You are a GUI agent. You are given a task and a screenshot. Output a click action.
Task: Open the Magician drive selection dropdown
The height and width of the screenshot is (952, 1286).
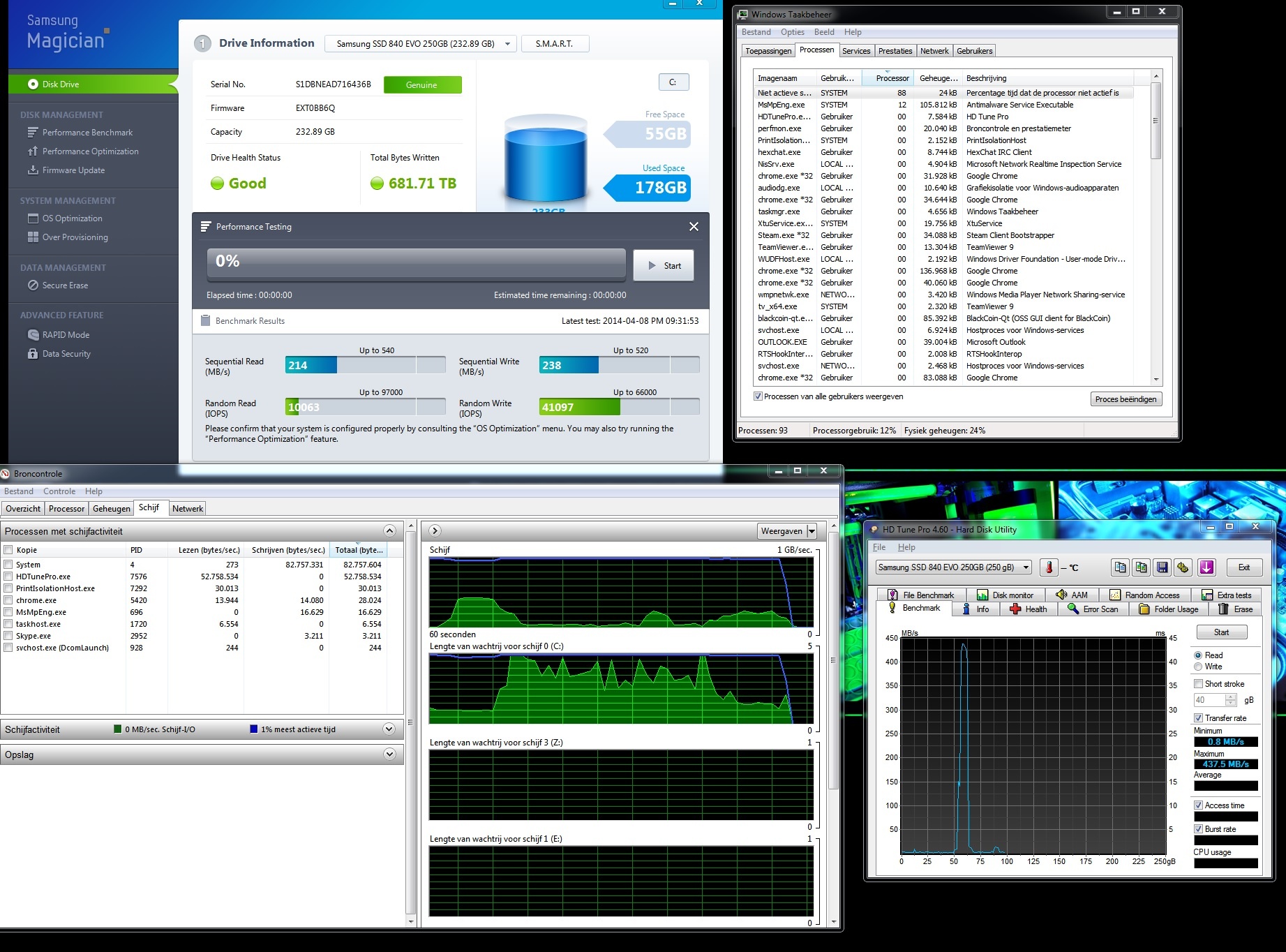click(x=421, y=43)
